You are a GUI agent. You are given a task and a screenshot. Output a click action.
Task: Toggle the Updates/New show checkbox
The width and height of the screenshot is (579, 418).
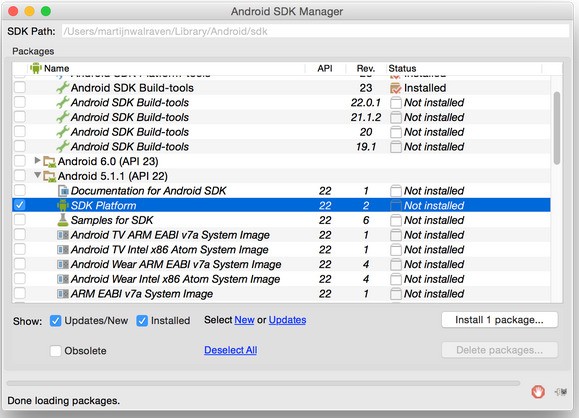55,321
